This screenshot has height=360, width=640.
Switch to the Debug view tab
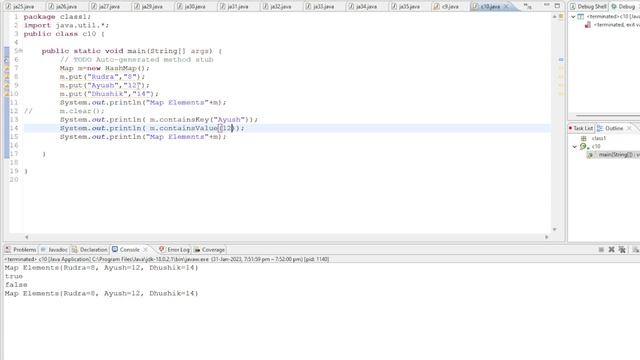[x=624, y=7]
